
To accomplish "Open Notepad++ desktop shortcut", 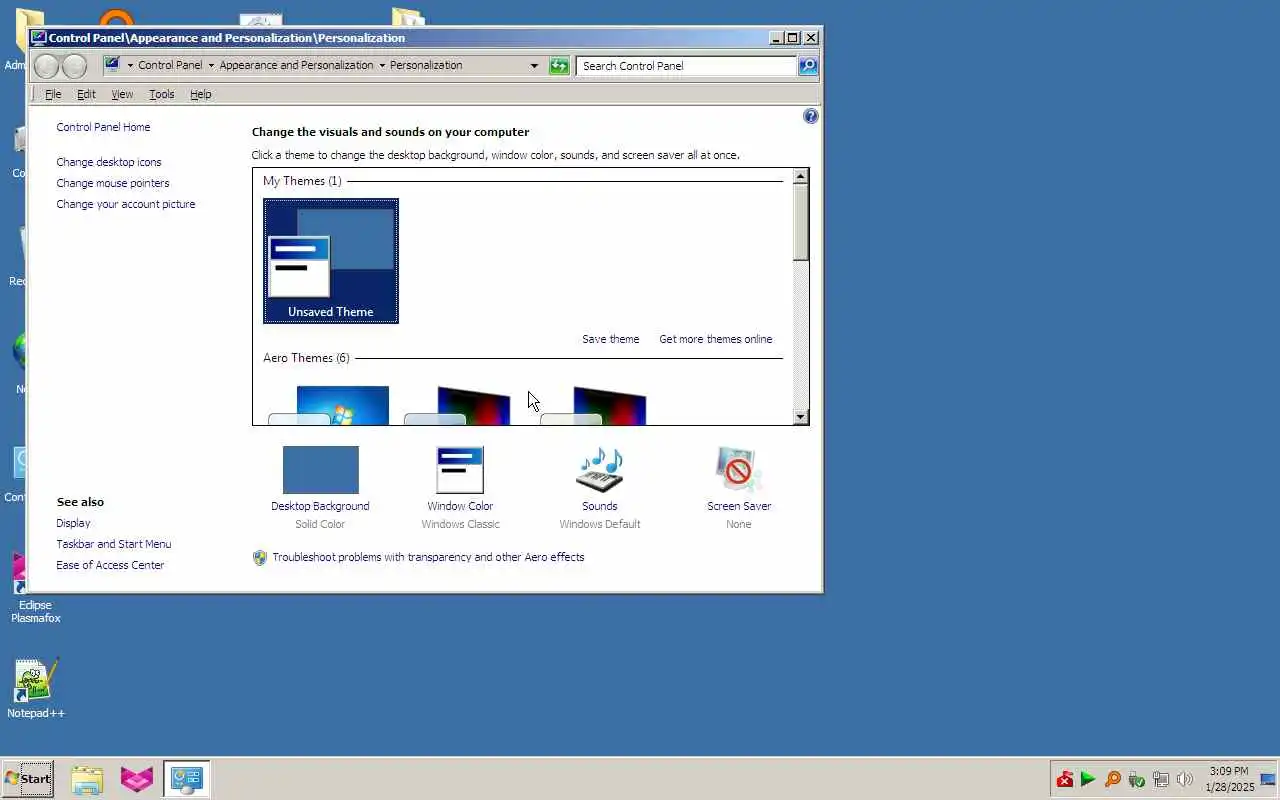I will 35,688.
